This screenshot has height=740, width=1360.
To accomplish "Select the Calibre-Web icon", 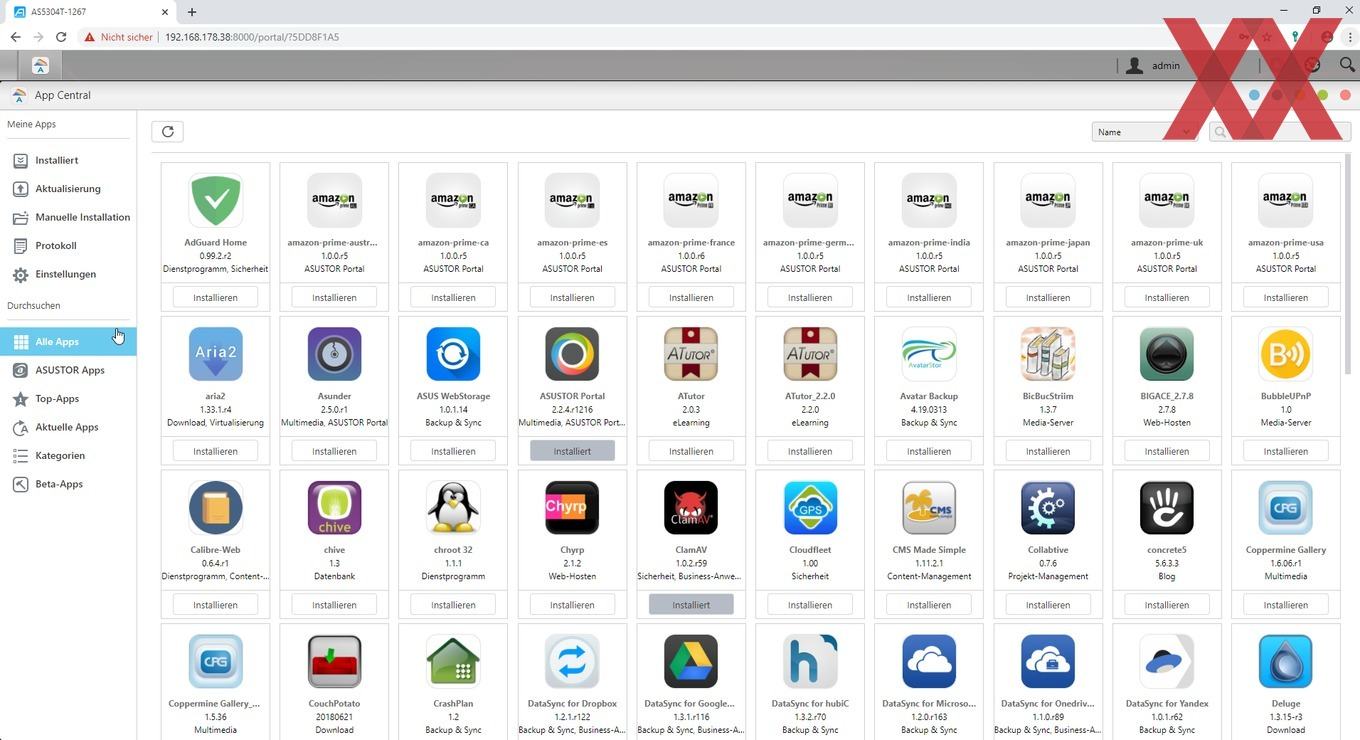I will 215,508.
